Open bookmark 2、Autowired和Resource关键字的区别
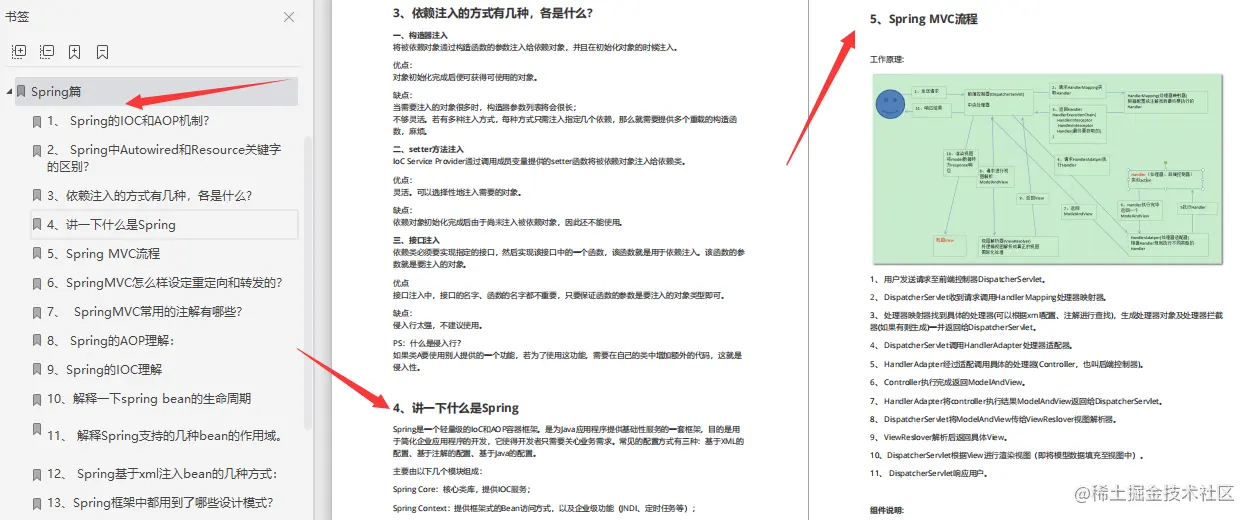 click(x=164, y=158)
